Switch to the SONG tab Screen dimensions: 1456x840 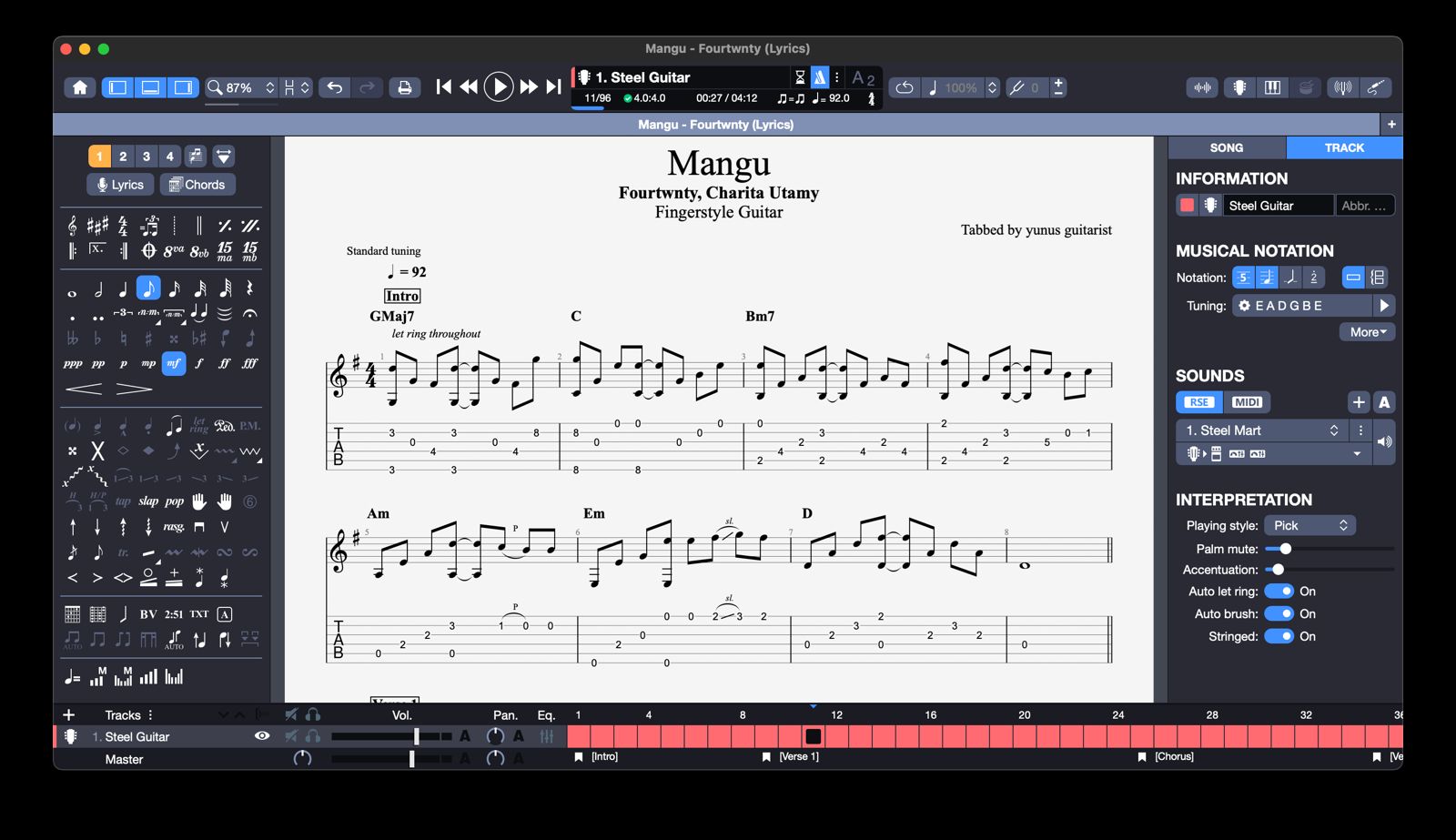[x=1227, y=147]
